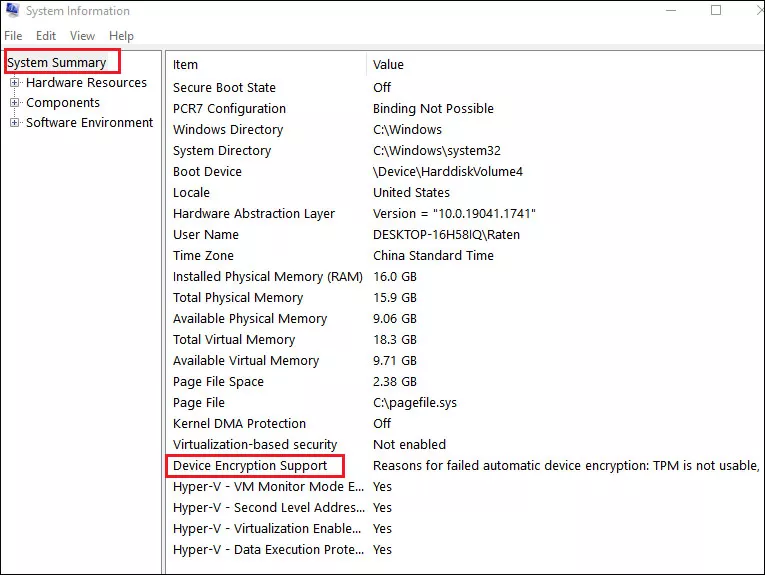Open the View menu

click(82, 36)
